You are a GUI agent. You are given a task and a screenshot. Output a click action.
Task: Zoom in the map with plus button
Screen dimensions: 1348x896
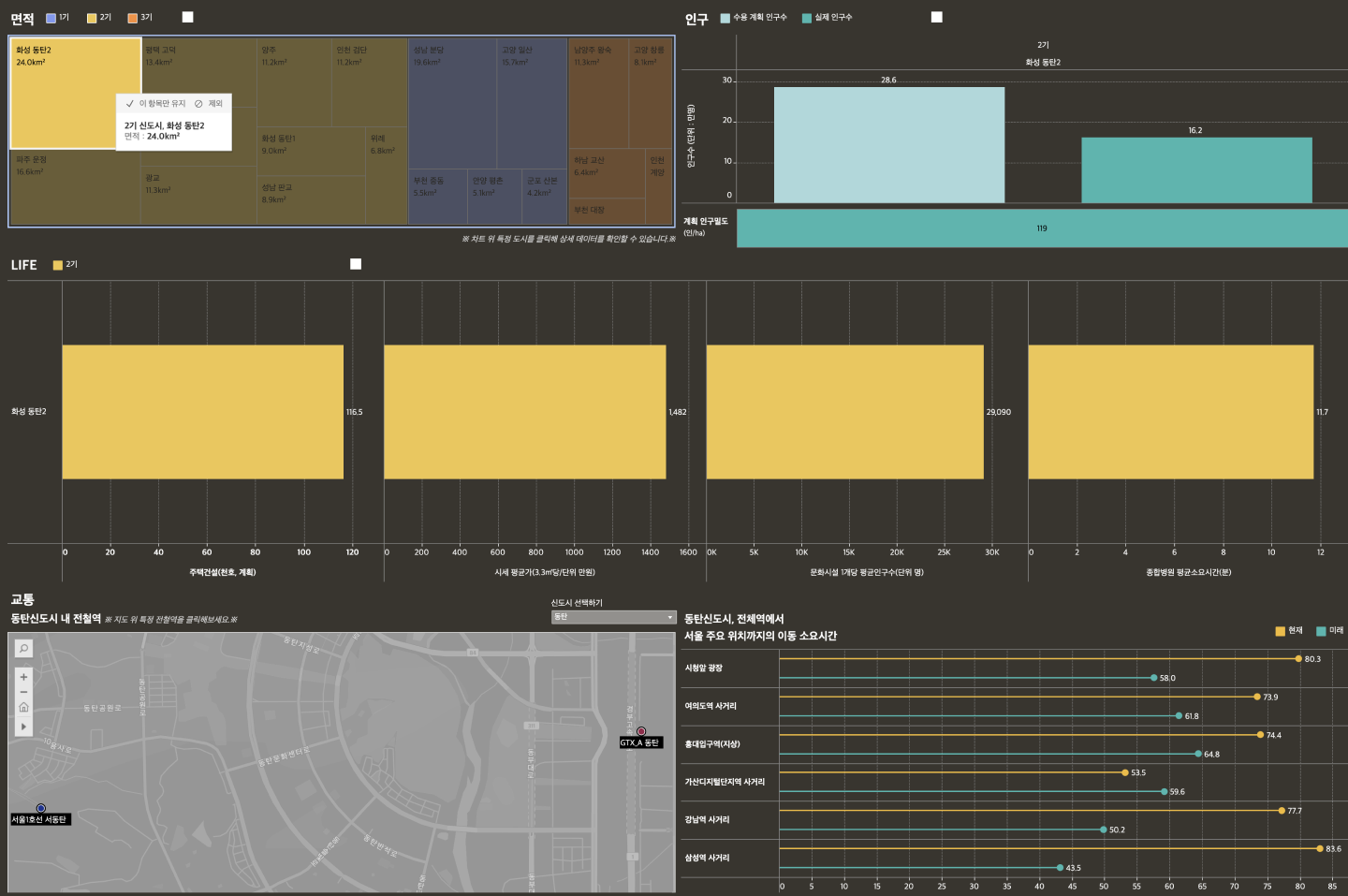(x=23, y=677)
